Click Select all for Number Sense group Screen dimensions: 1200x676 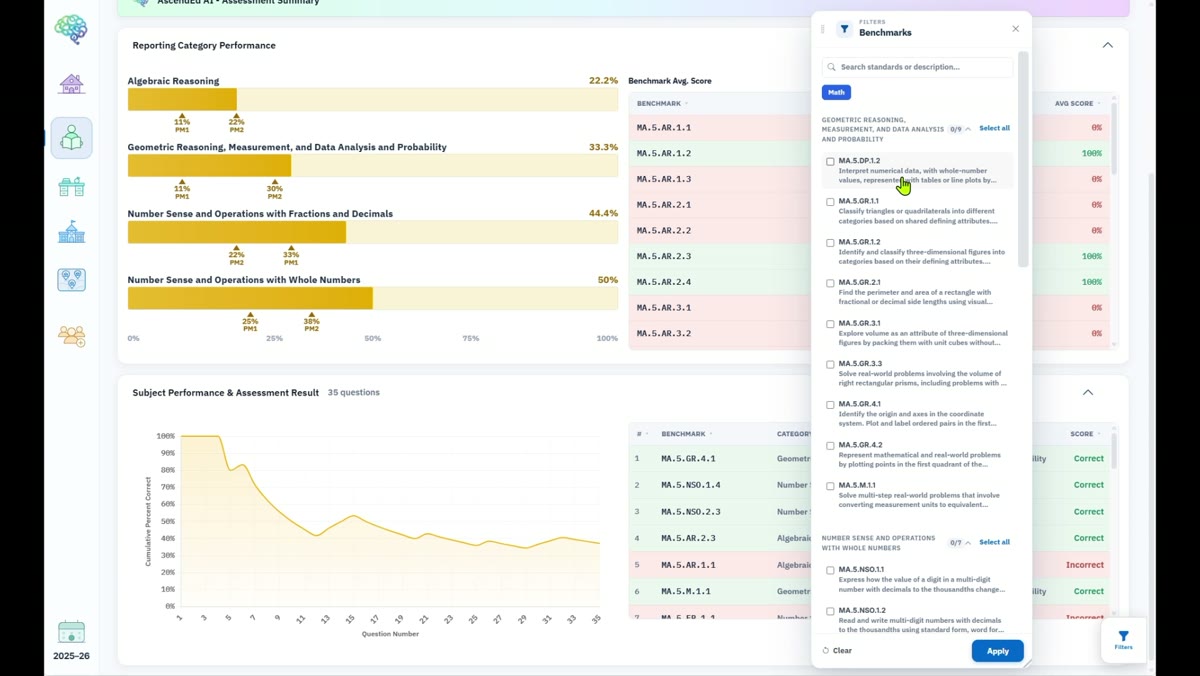click(994, 542)
